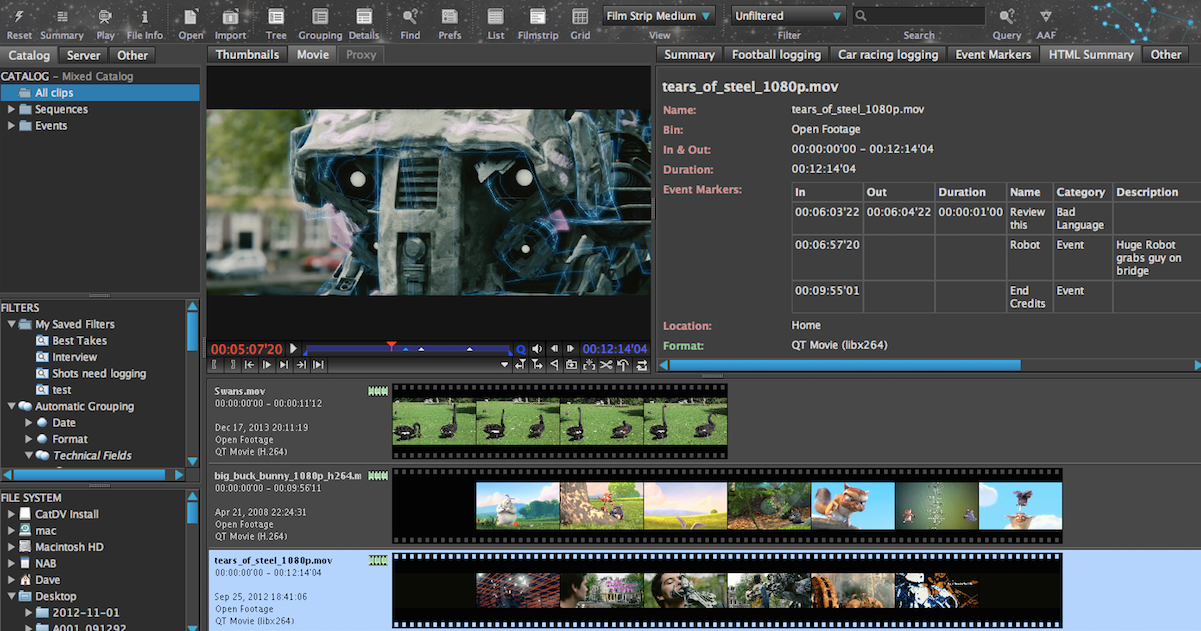Click inside the Search field
The height and width of the screenshot is (631, 1201).
(x=919, y=16)
